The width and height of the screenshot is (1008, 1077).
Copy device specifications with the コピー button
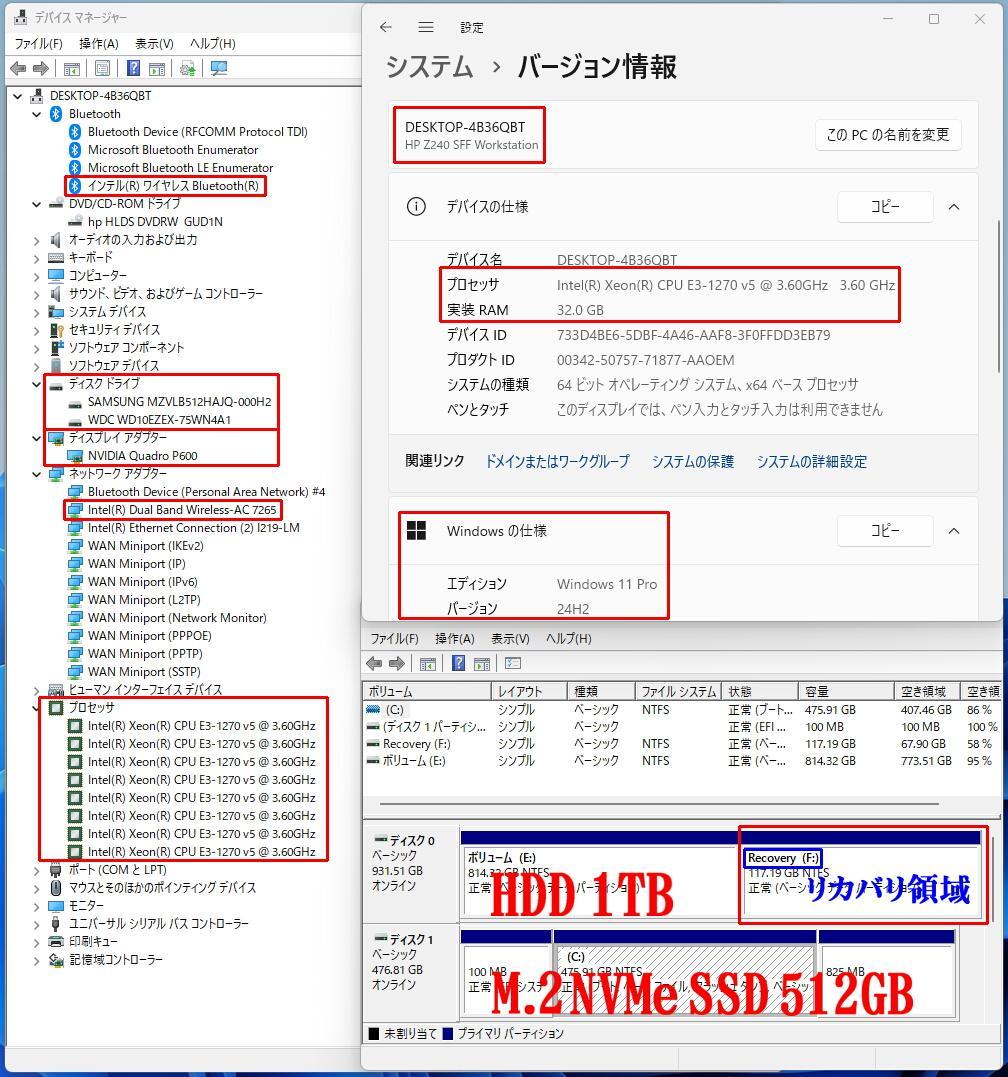pyautogui.click(x=884, y=207)
